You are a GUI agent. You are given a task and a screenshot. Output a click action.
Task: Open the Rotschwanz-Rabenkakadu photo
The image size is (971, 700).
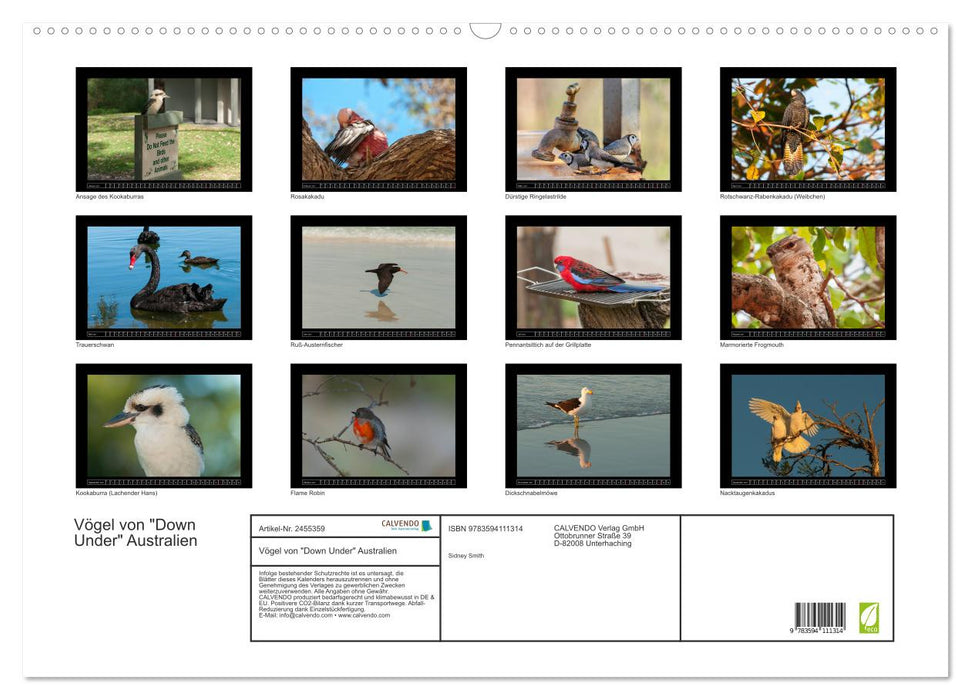808,129
